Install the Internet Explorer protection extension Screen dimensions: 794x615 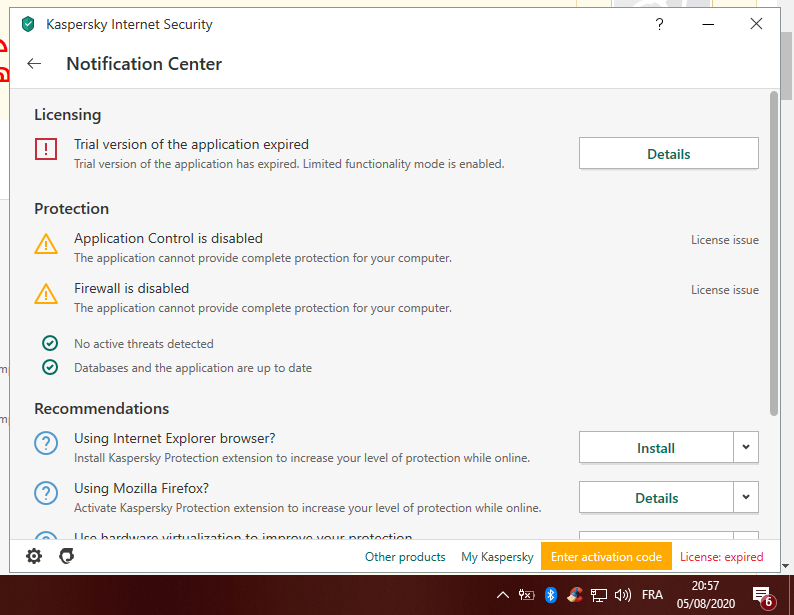pyautogui.click(x=656, y=447)
